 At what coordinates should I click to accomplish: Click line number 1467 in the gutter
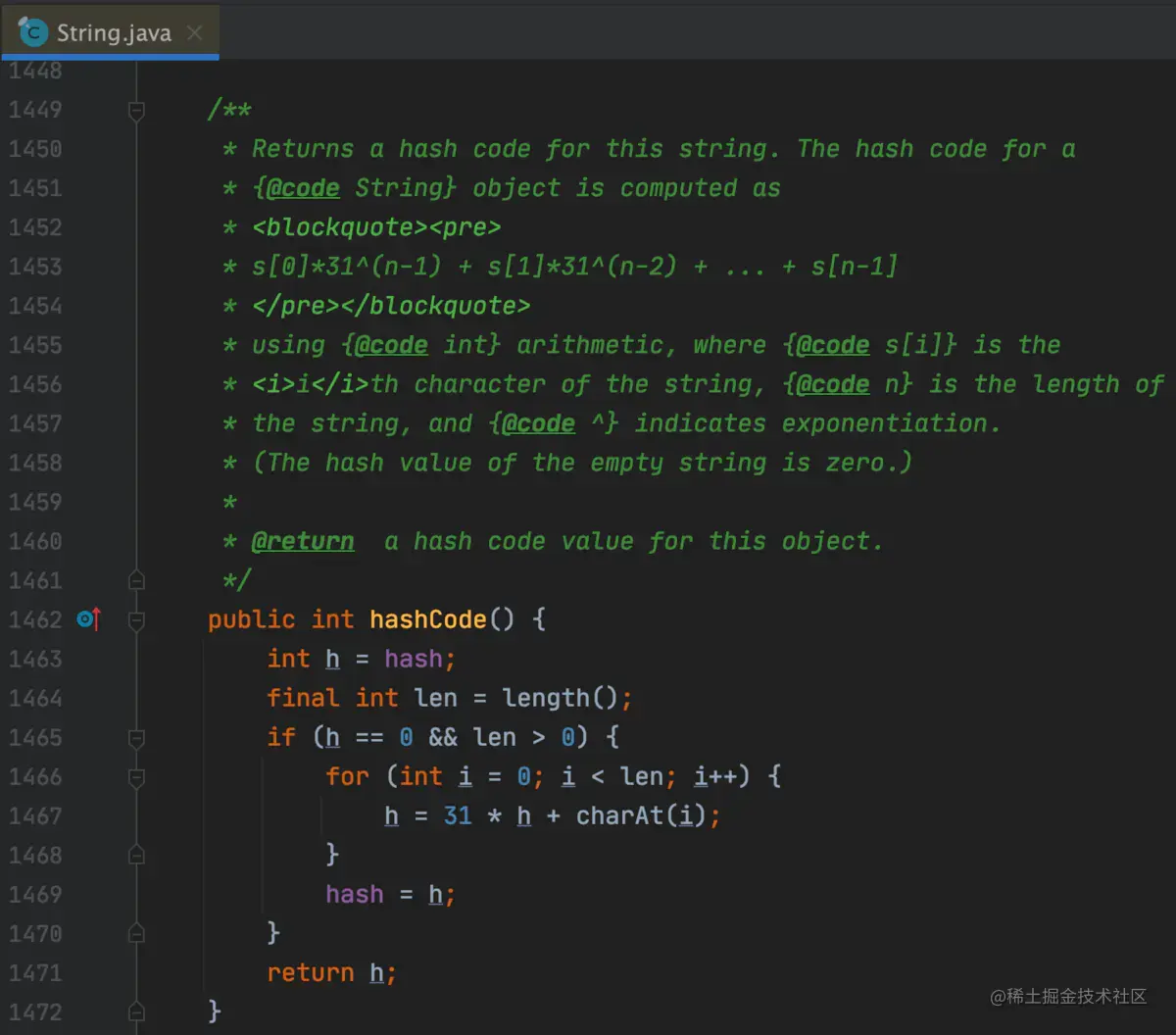[35, 815]
